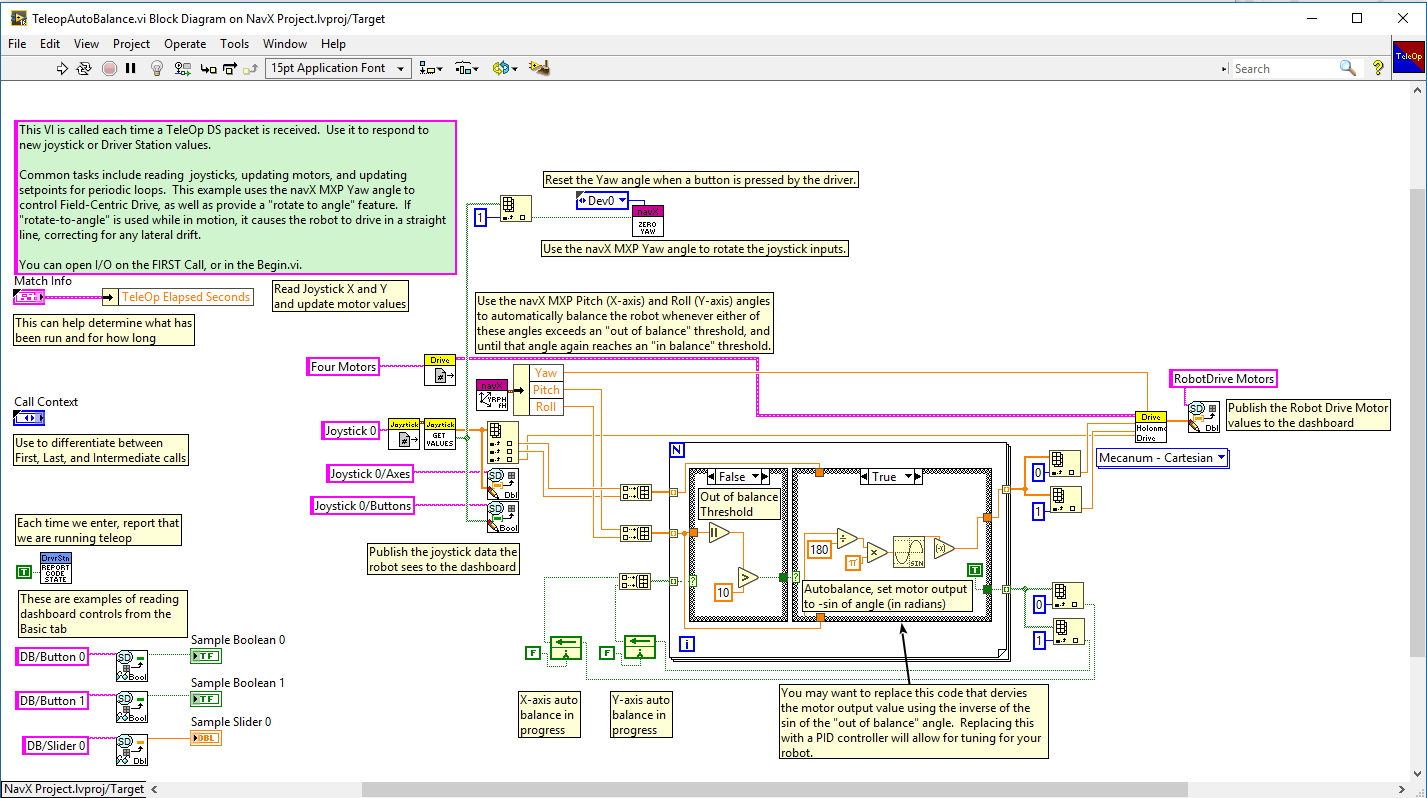Open the False case selector dropdown arrow
Viewport: 1427px width, 798px height.
point(755,477)
